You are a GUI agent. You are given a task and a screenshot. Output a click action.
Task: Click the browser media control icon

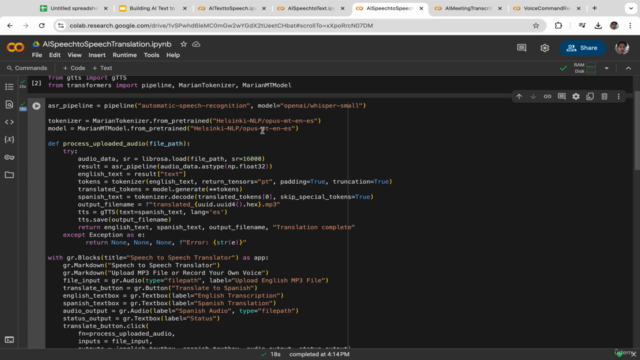pyautogui.click(x=582, y=26)
